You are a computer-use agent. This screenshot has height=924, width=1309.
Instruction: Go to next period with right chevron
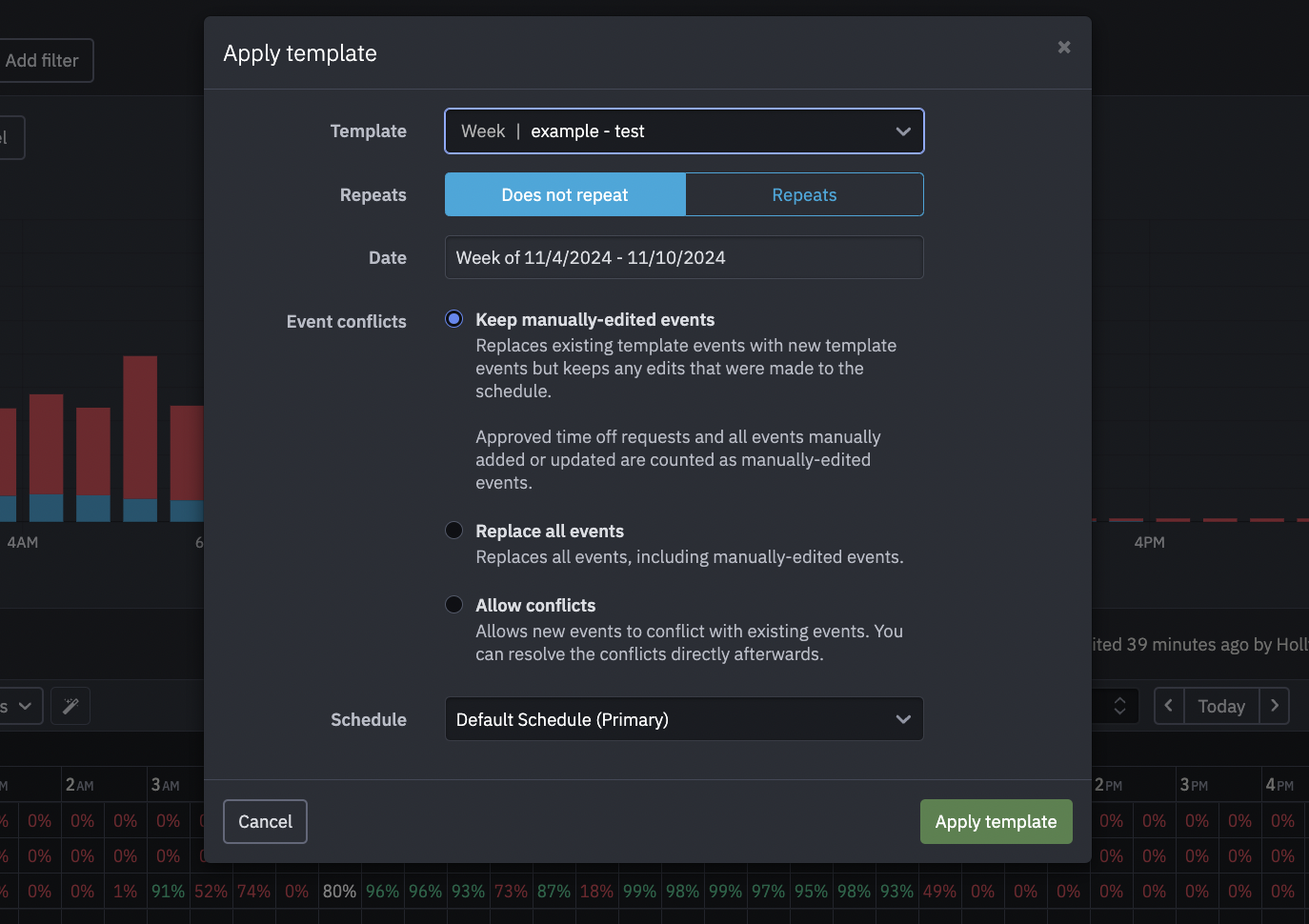1275,706
